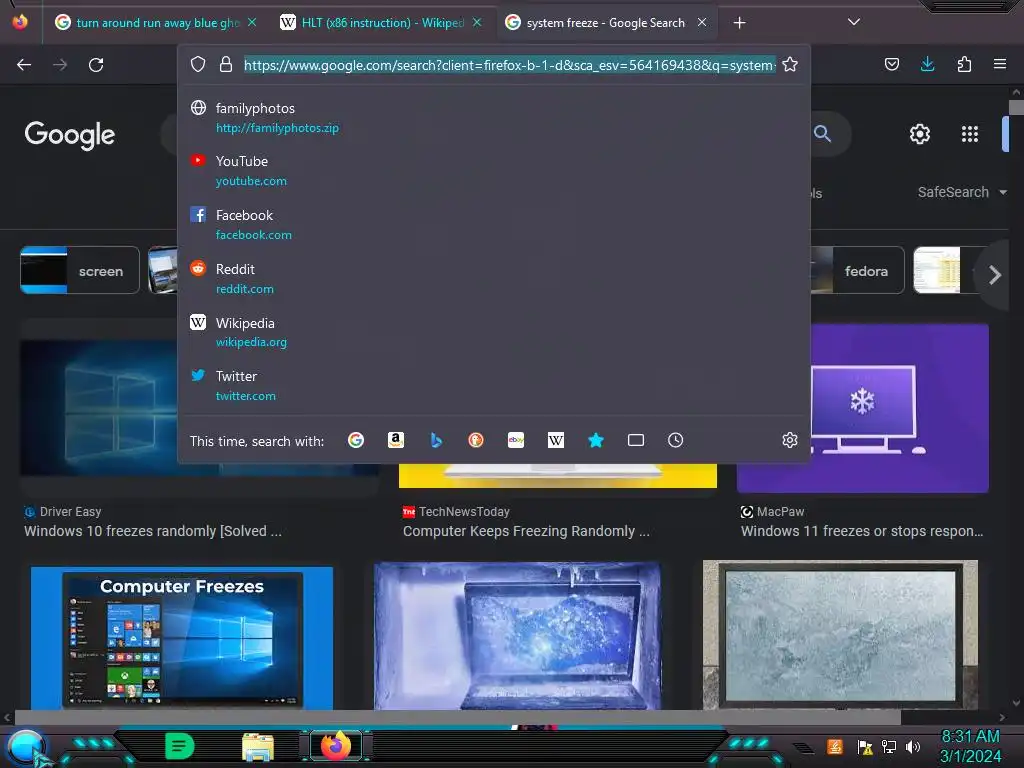
Task: Open the volume speaker tray icon
Action: (x=913, y=746)
